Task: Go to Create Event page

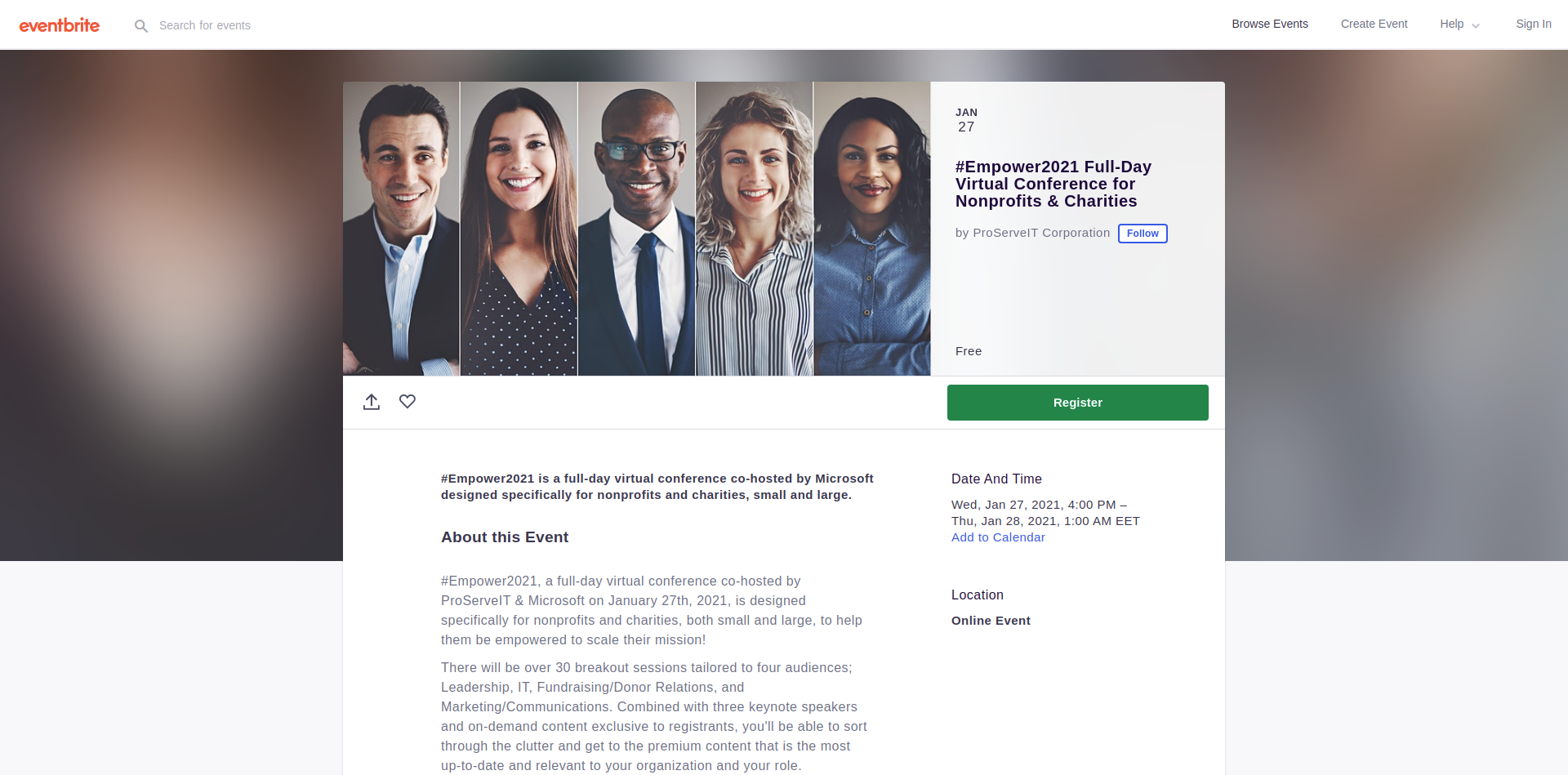Action: (1374, 24)
